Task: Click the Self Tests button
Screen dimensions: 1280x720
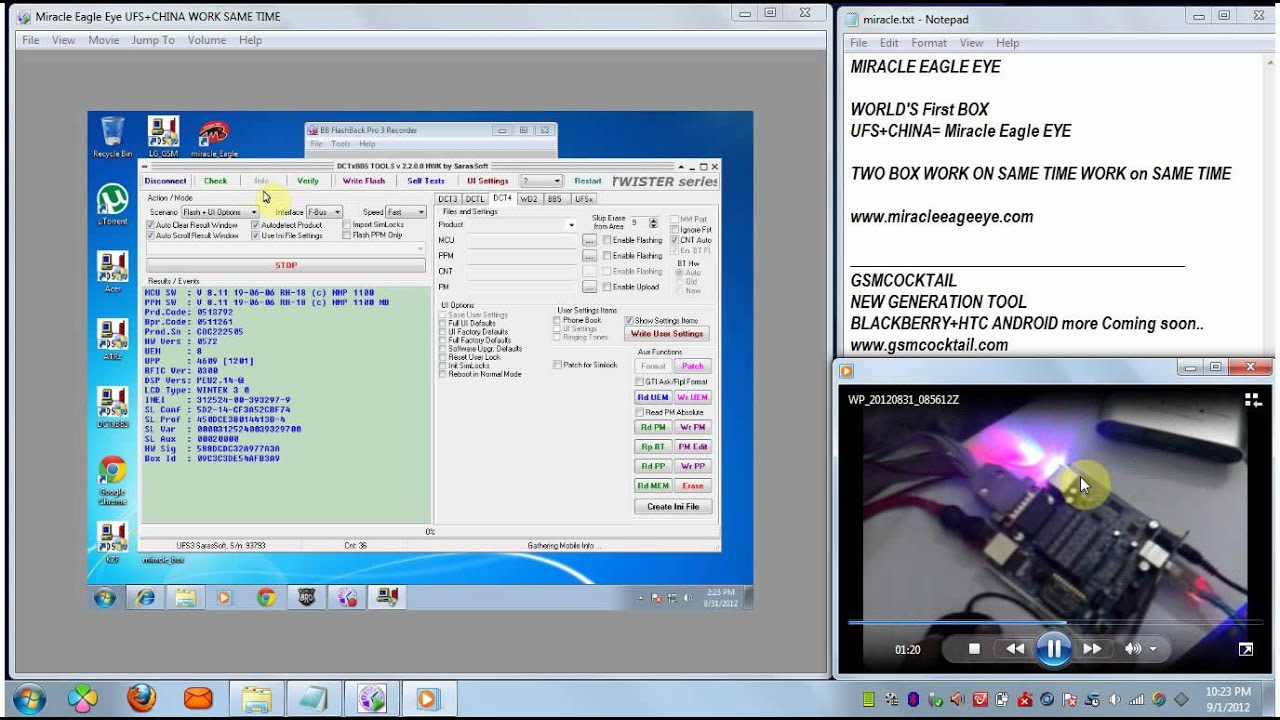Action: (x=426, y=181)
